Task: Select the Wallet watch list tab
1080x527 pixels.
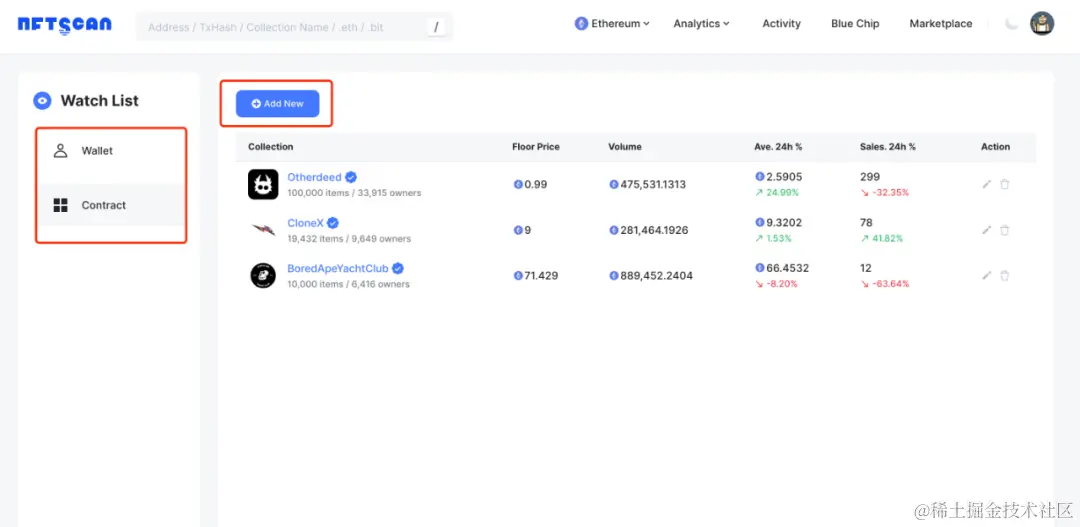Action: coord(111,151)
